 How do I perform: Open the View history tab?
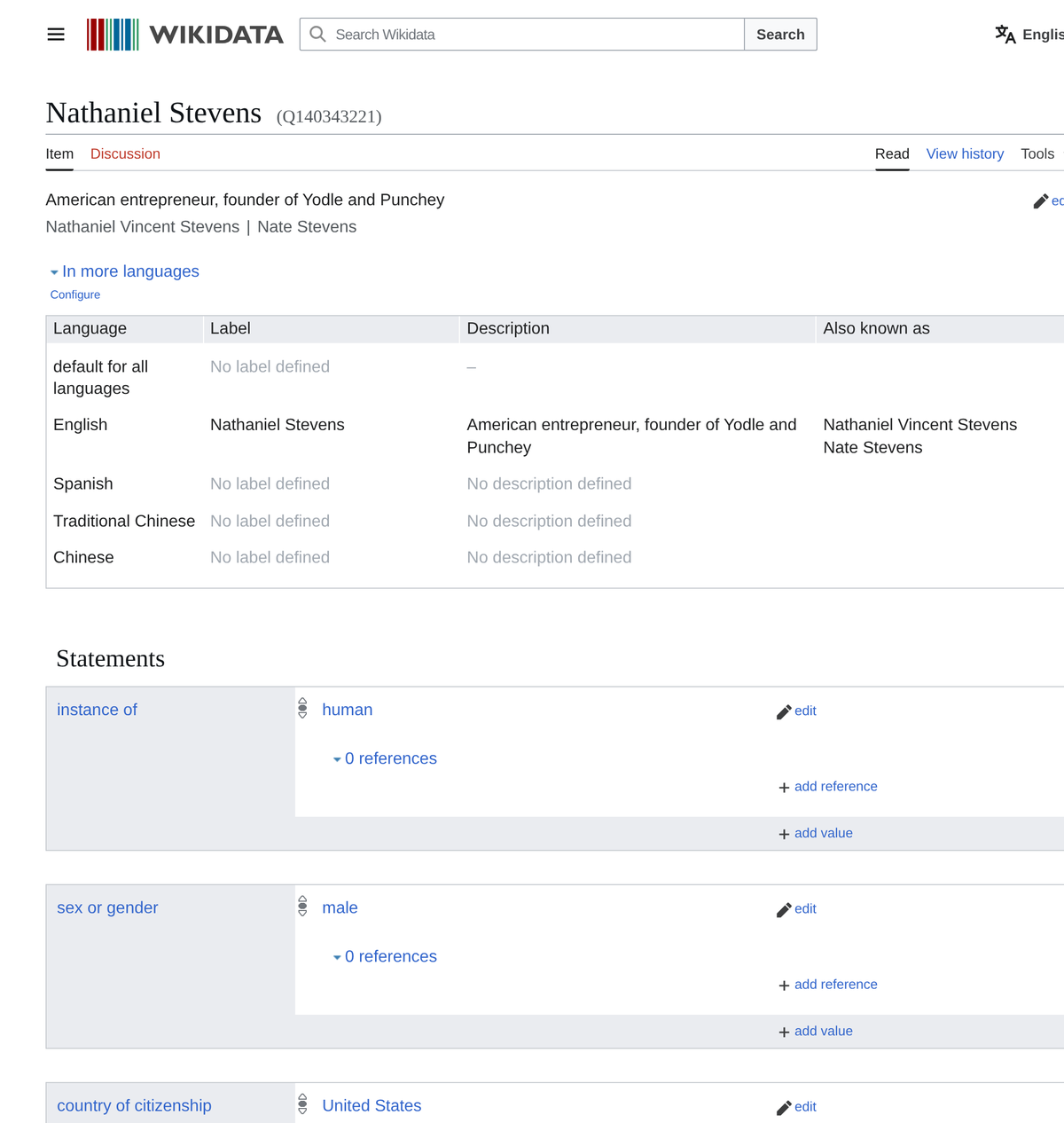[965, 153]
